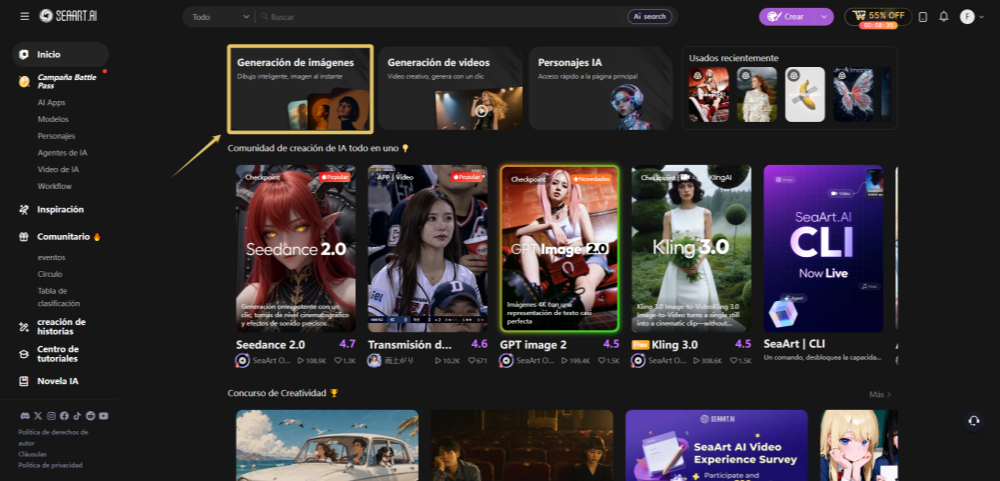Click the headset customer support icon
This screenshot has height=481, width=1000.
[x=974, y=420]
